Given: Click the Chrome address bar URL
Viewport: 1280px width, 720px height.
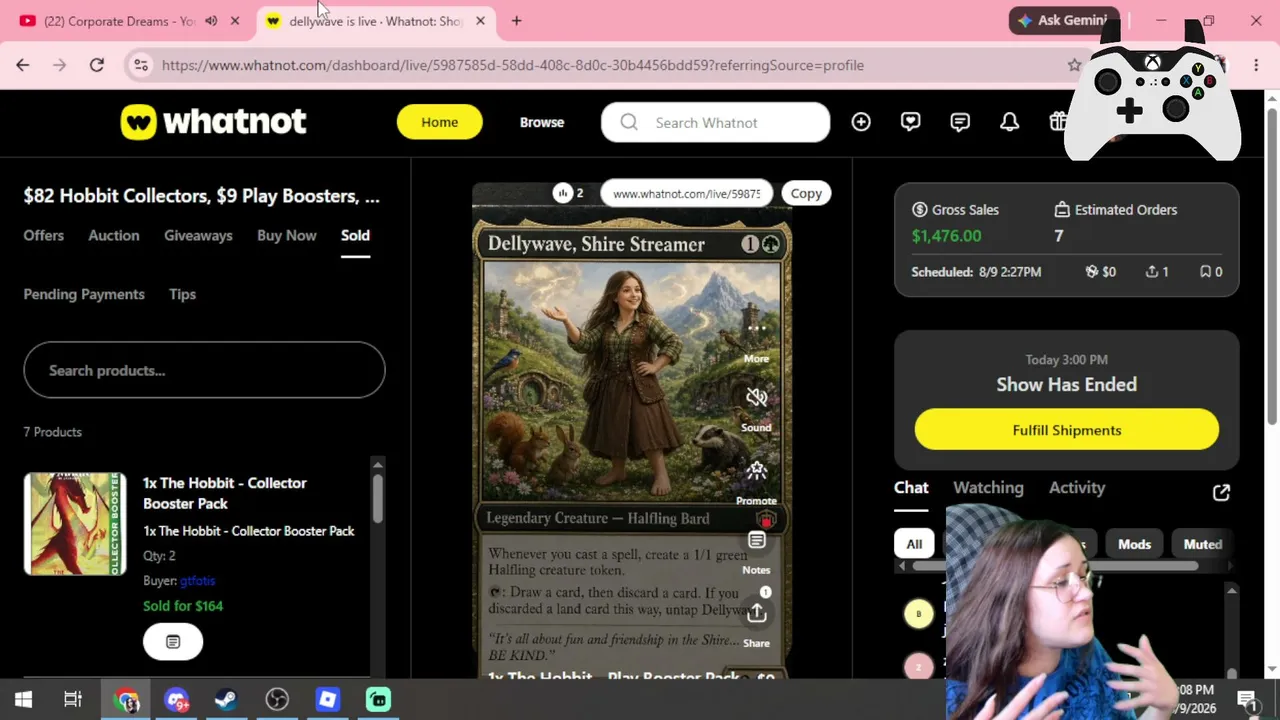Looking at the screenshot, I should [513, 65].
